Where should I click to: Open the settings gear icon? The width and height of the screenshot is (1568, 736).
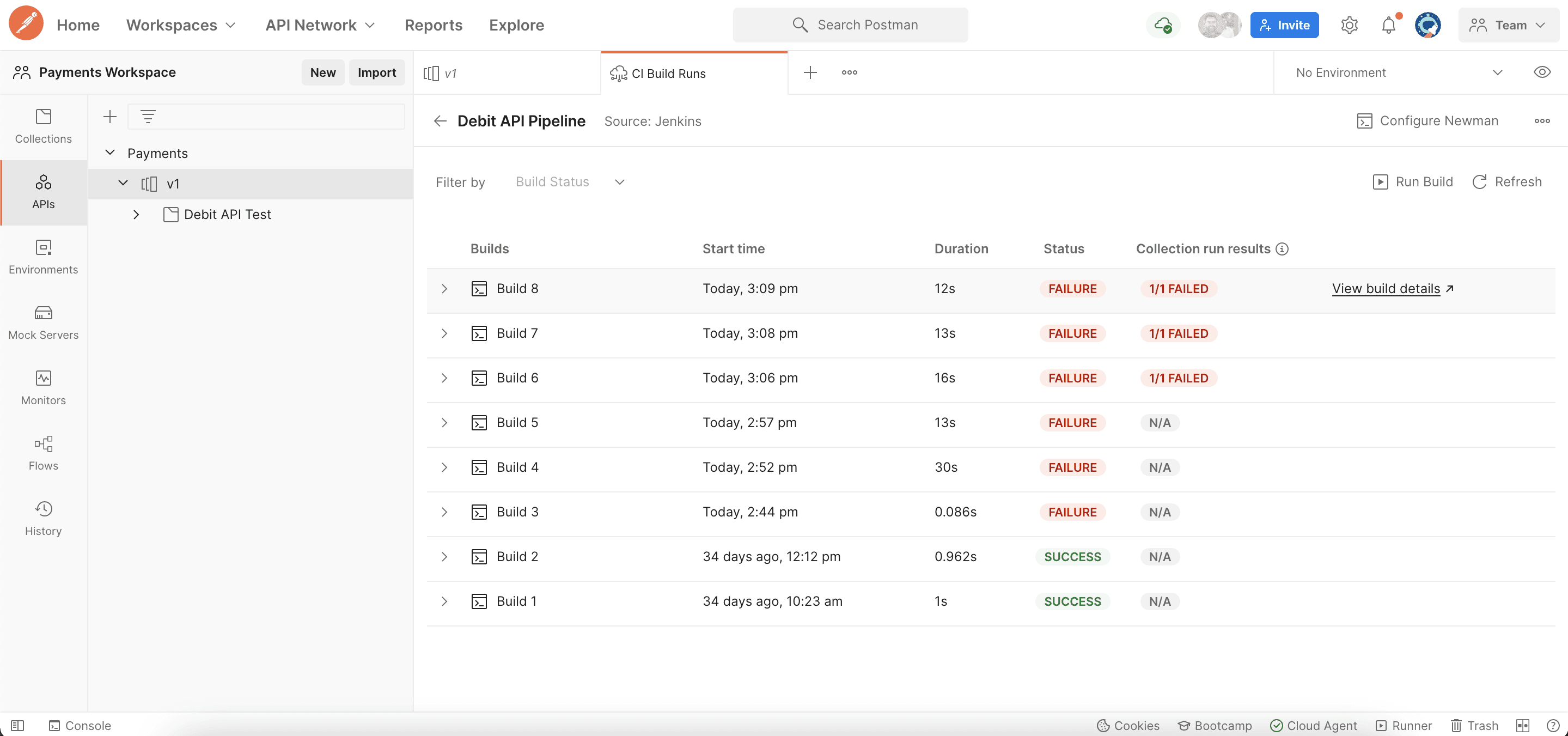1349,25
